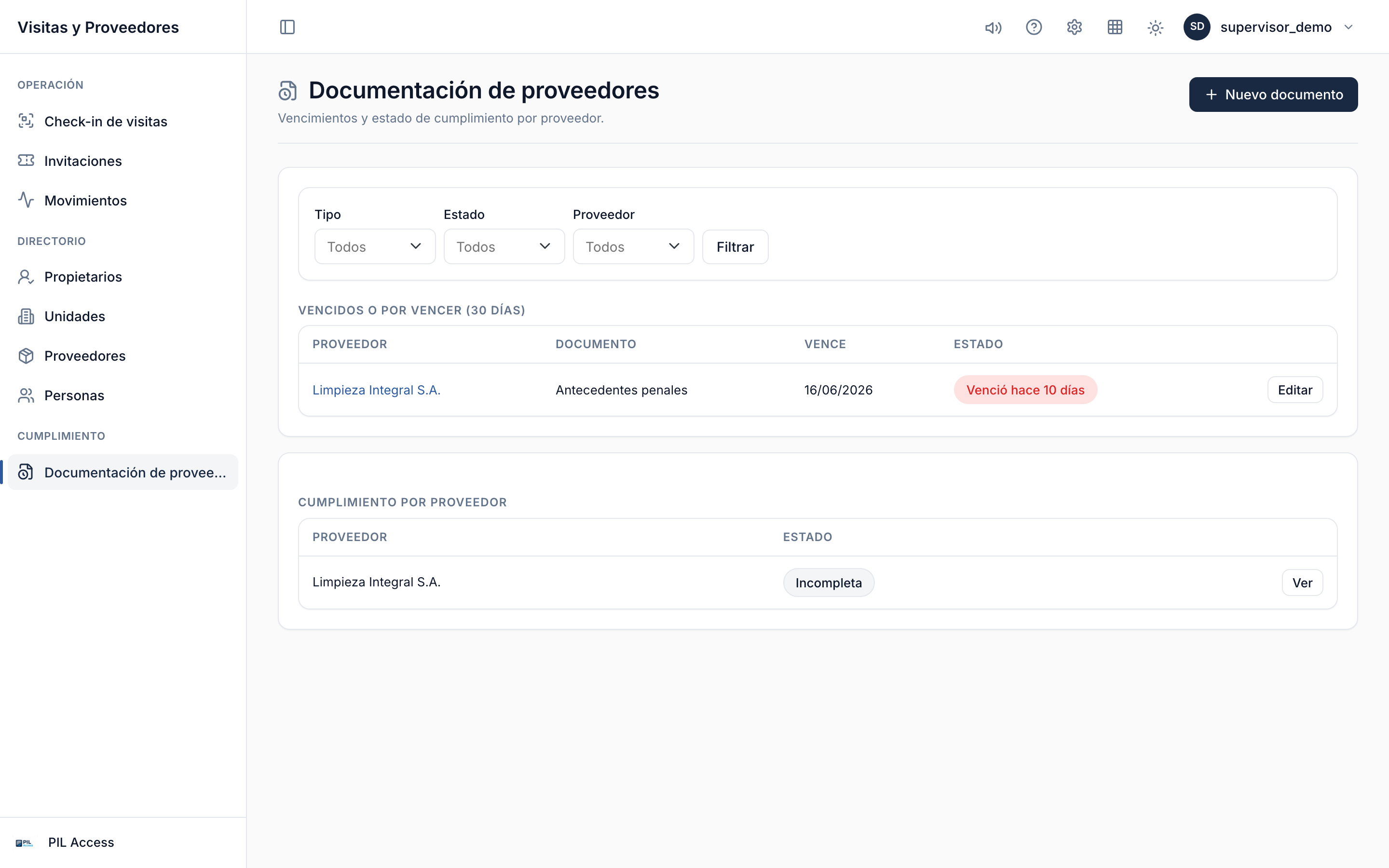
Task: Open the Estado filter dropdown
Action: [x=504, y=247]
